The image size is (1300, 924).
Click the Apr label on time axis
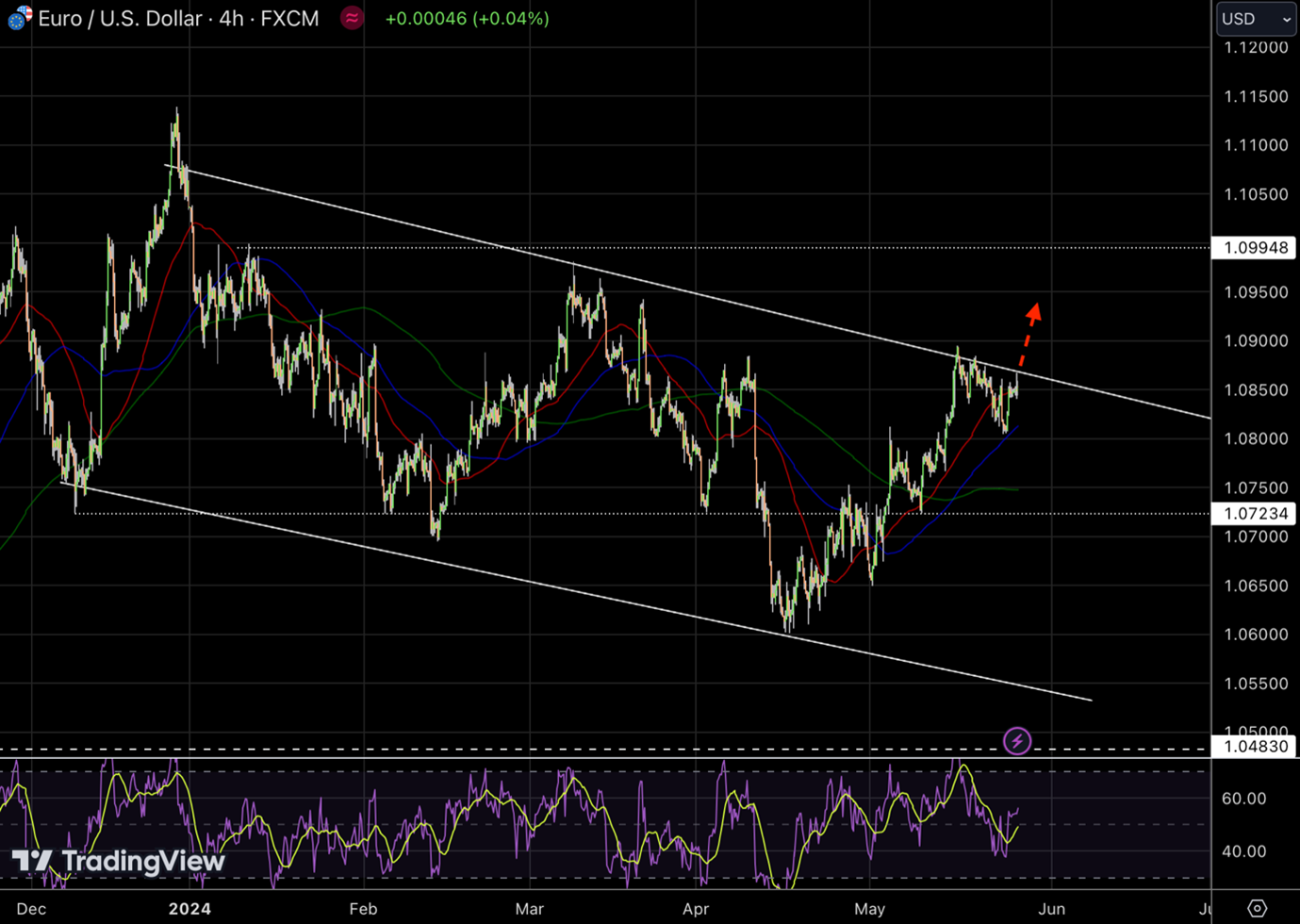(x=696, y=909)
